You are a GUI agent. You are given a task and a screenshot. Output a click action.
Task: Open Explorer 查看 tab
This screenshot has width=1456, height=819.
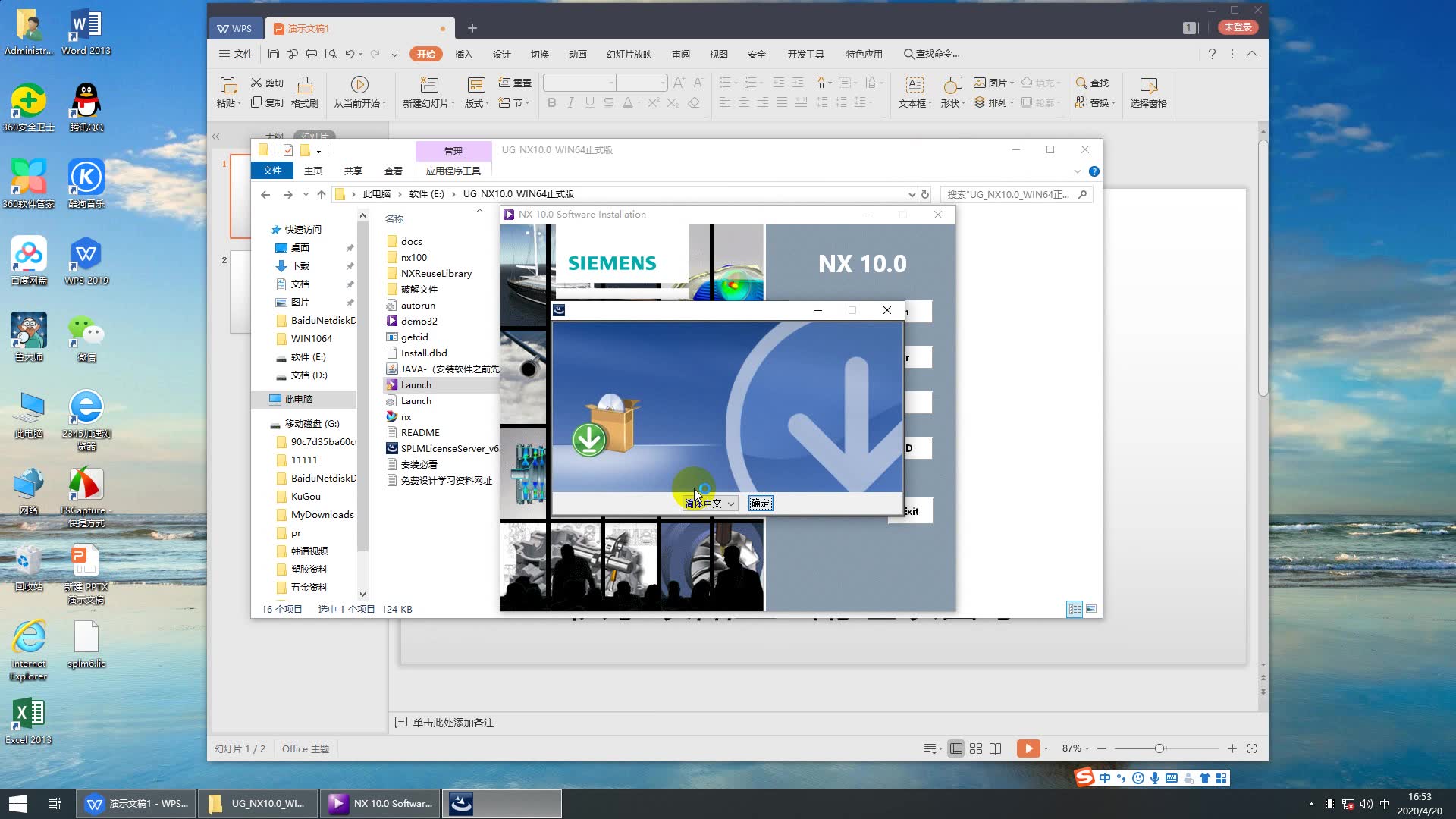394,171
